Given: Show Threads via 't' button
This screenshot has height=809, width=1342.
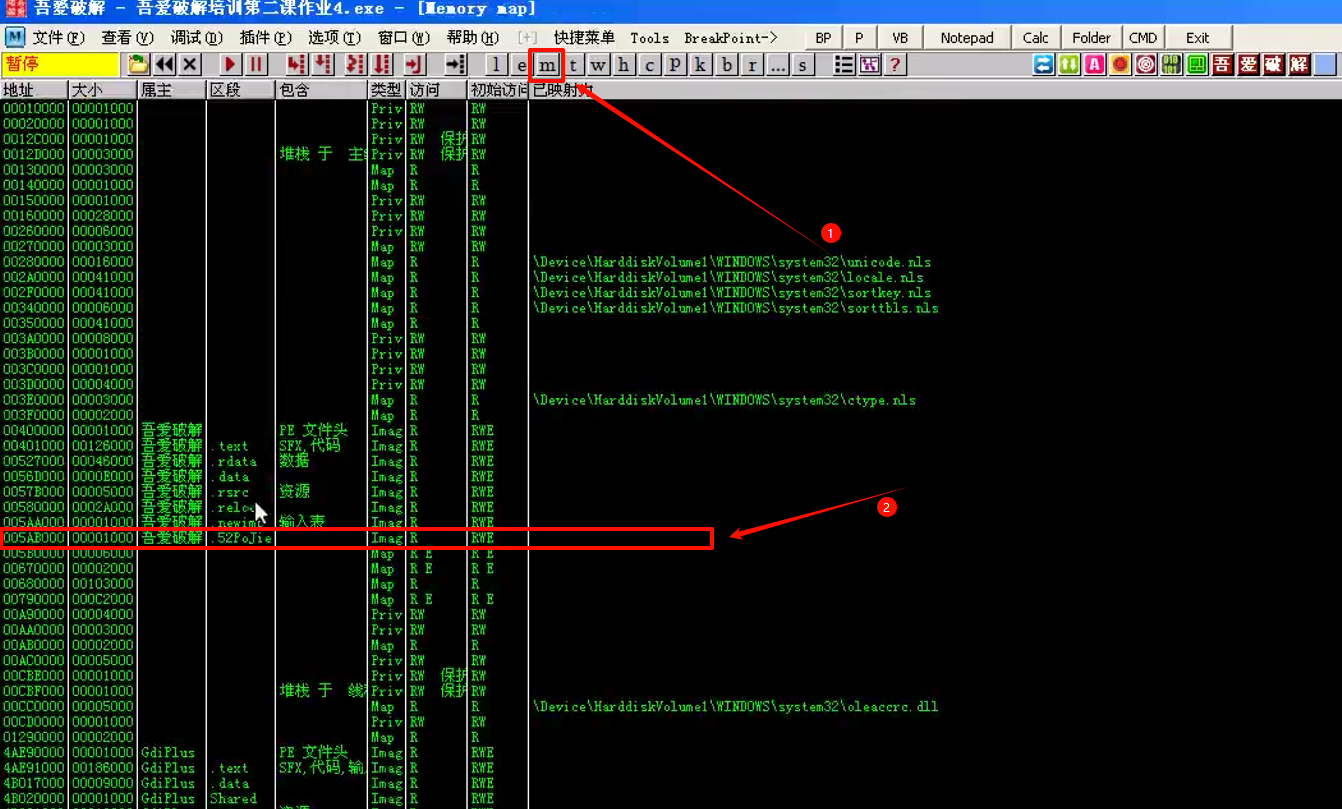Looking at the screenshot, I should click(573, 65).
